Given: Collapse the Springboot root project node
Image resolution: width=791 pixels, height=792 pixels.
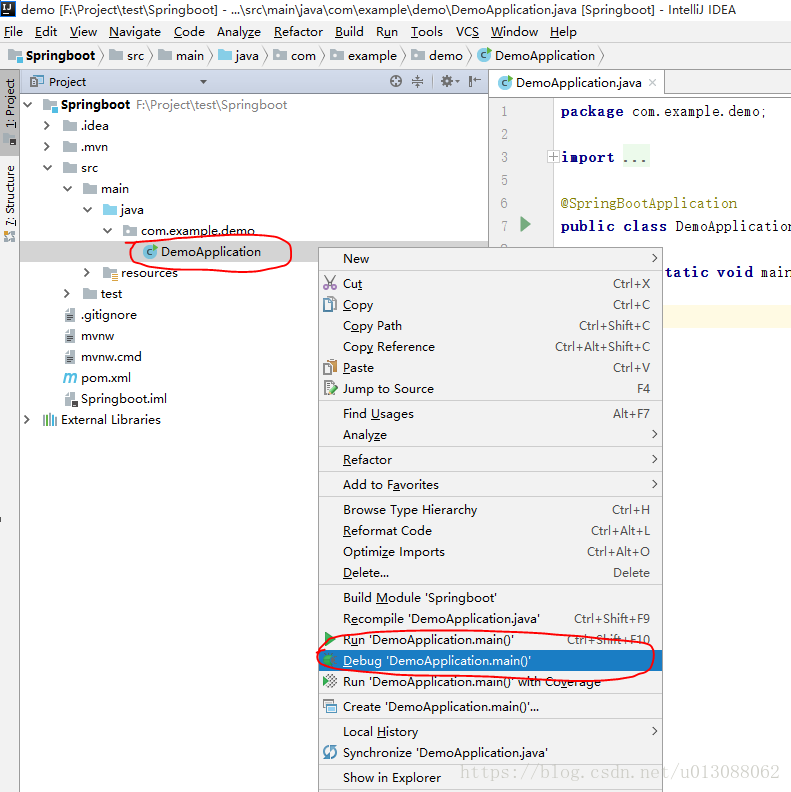Looking at the screenshot, I should pyautogui.click(x=28, y=105).
